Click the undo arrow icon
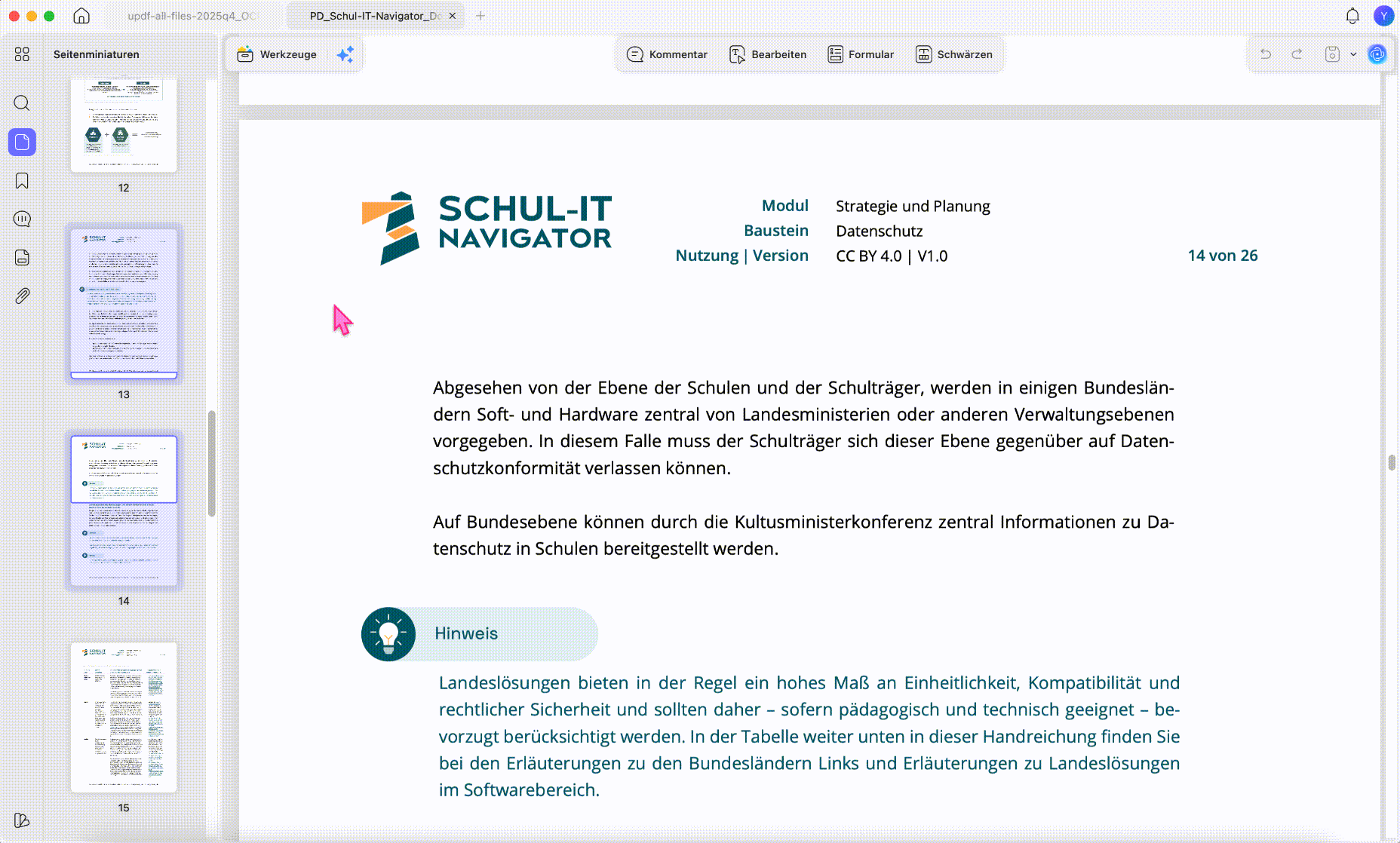Screen dimensions: 1400x843 1266,54
